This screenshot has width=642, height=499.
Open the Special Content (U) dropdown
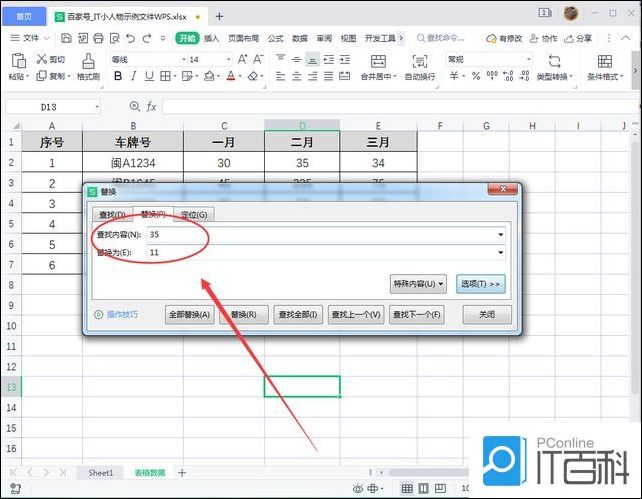tap(418, 284)
